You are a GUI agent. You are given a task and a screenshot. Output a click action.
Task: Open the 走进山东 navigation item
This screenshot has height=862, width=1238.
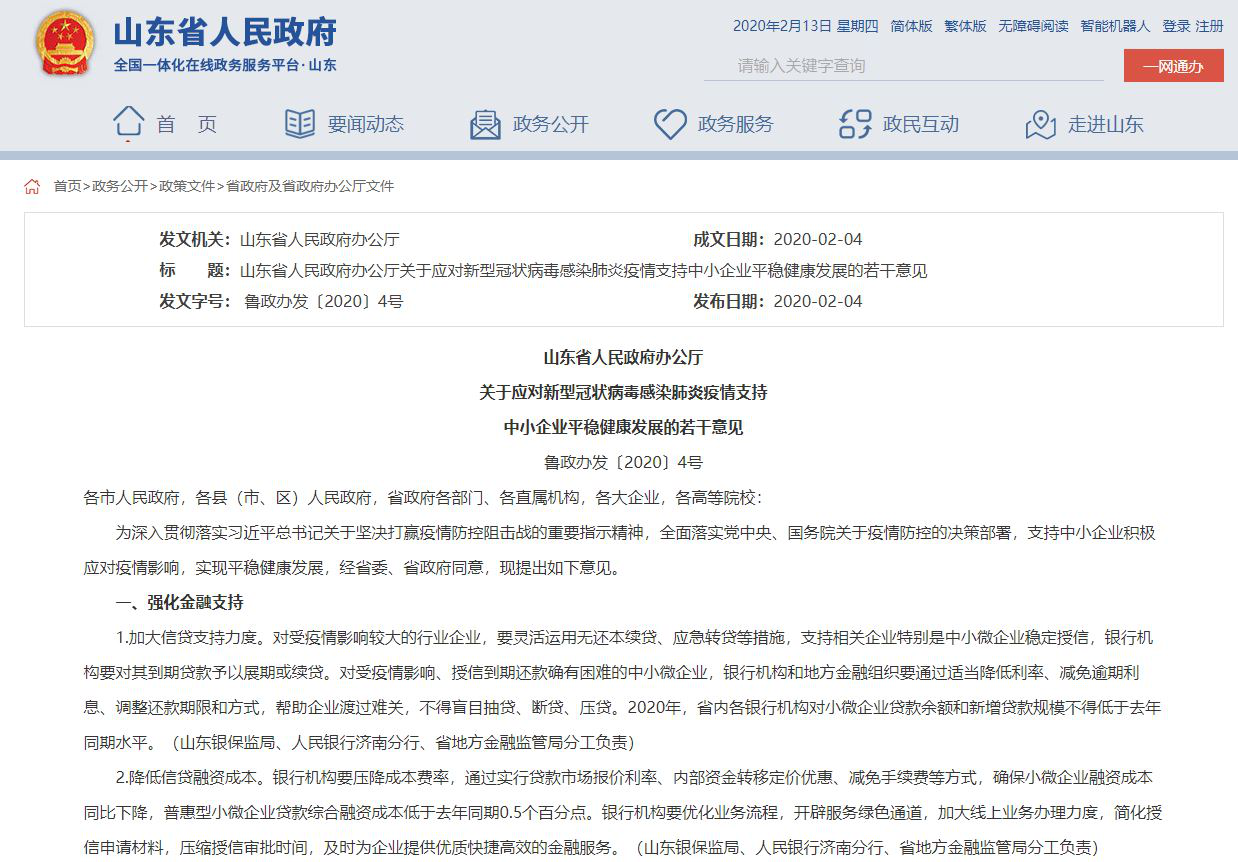point(1106,124)
